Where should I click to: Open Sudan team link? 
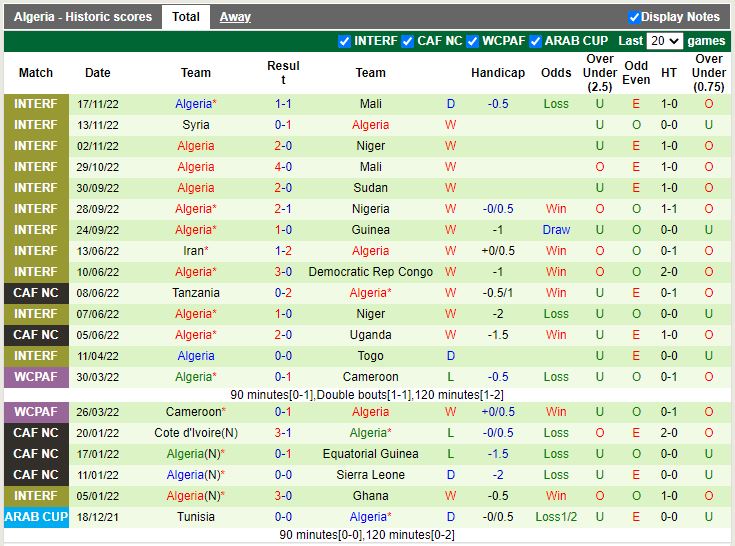(x=370, y=187)
